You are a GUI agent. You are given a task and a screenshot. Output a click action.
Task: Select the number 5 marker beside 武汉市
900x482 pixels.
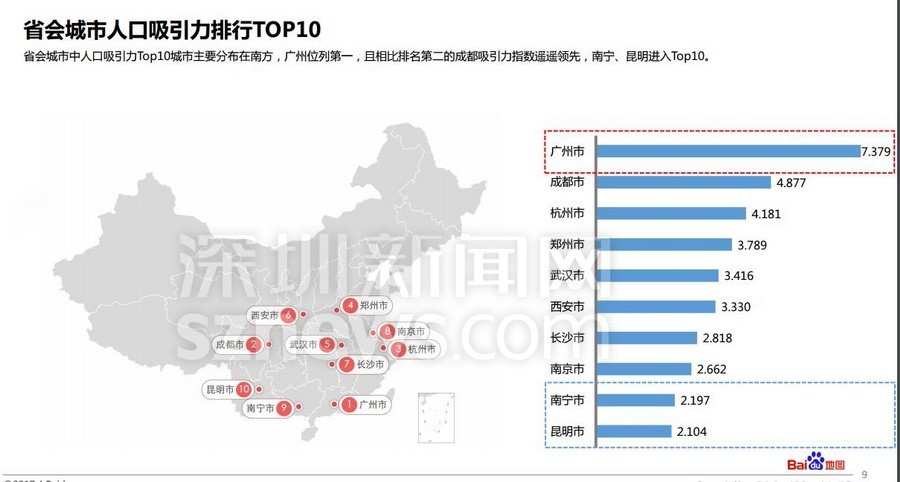tap(327, 345)
